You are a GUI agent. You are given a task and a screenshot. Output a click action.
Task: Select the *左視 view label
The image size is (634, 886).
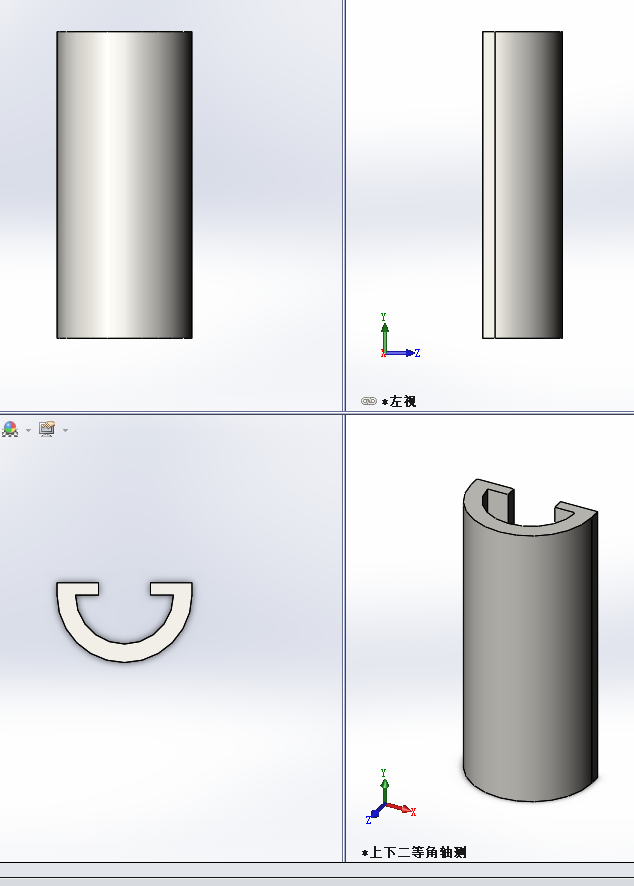tap(399, 401)
